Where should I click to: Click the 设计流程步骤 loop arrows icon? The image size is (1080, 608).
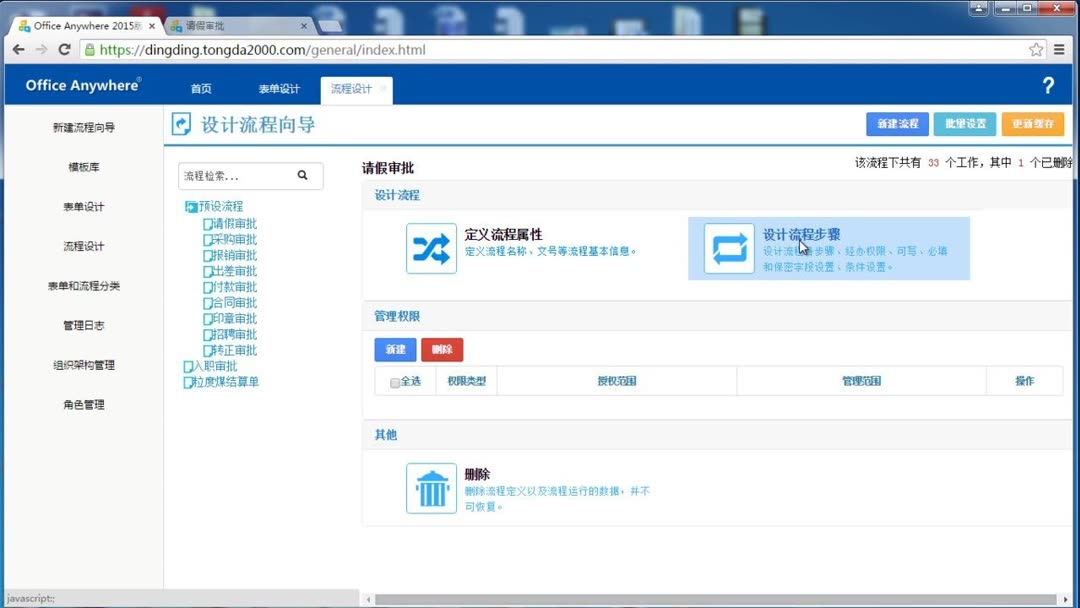click(x=727, y=248)
